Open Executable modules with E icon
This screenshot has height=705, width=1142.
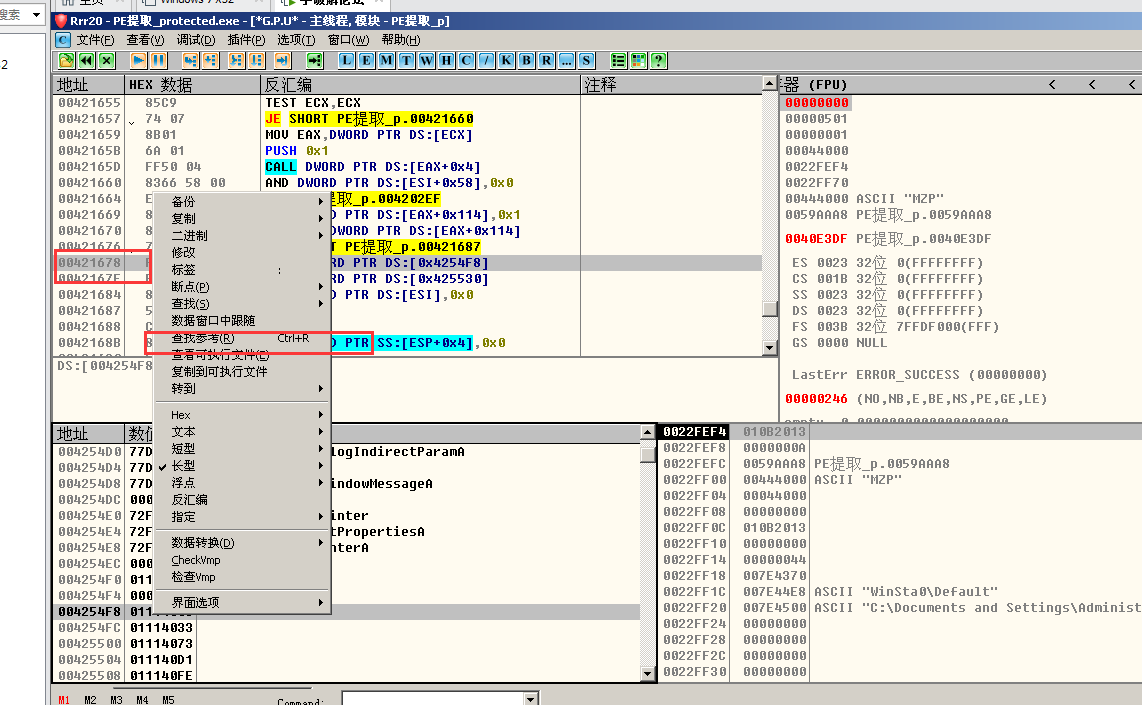366,60
